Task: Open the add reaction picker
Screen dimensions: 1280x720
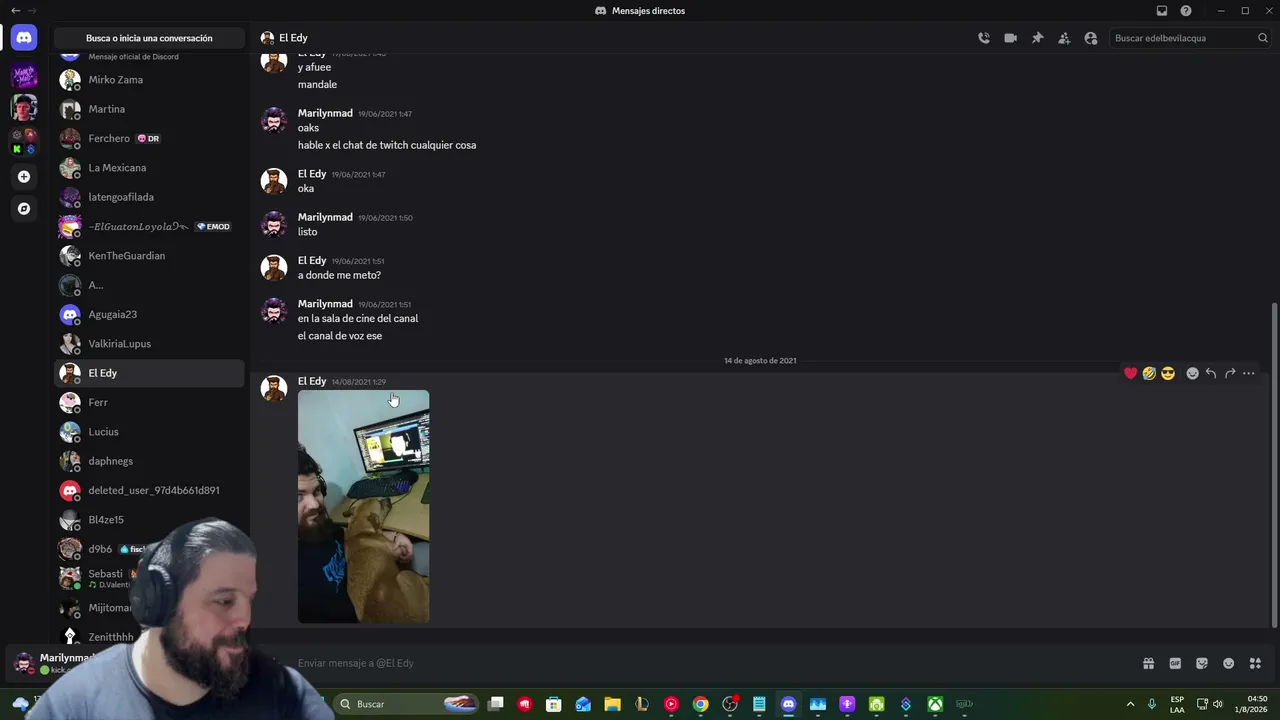Action: point(1192,373)
